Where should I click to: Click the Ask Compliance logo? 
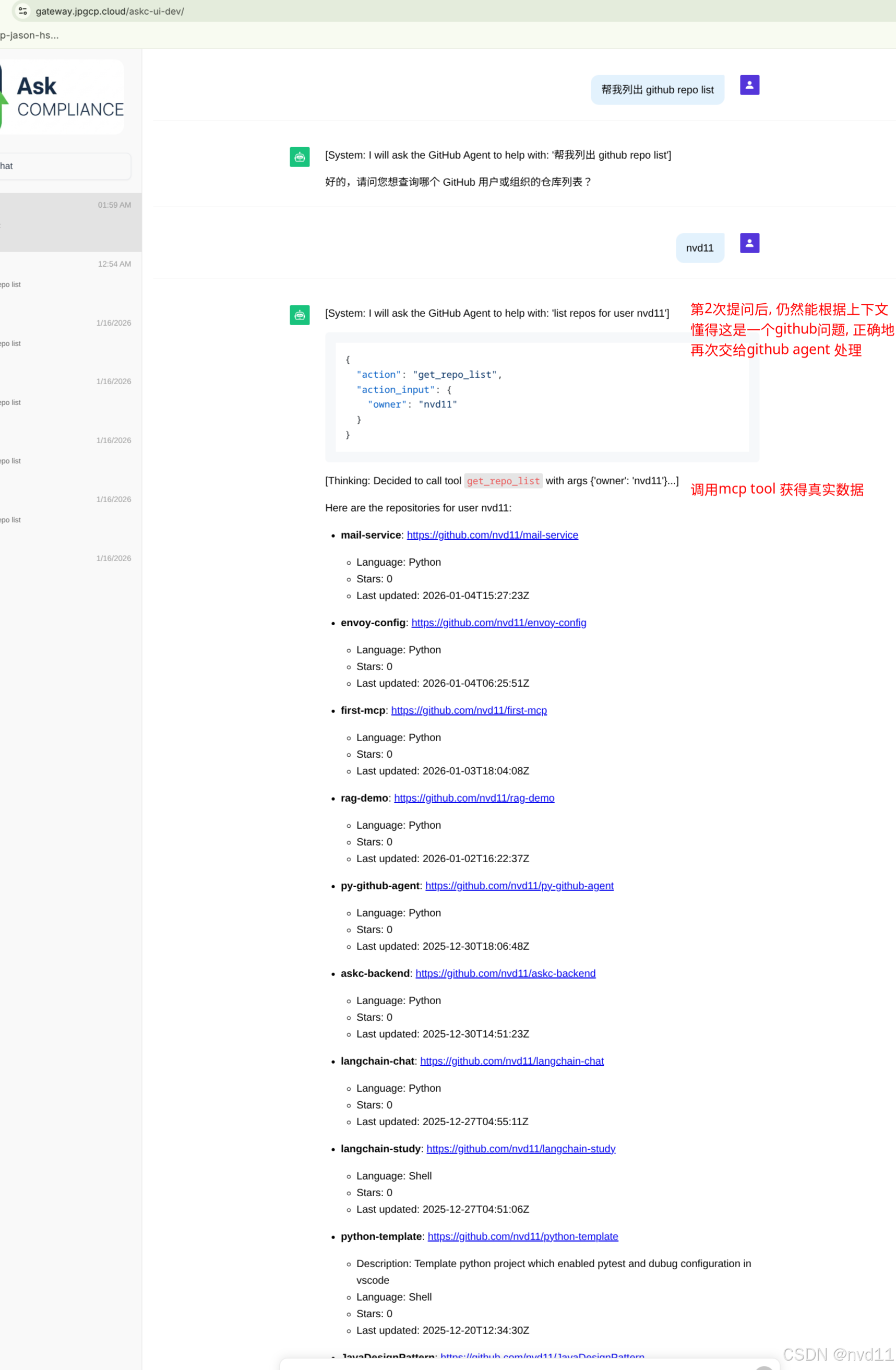pyautogui.click(x=62, y=97)
